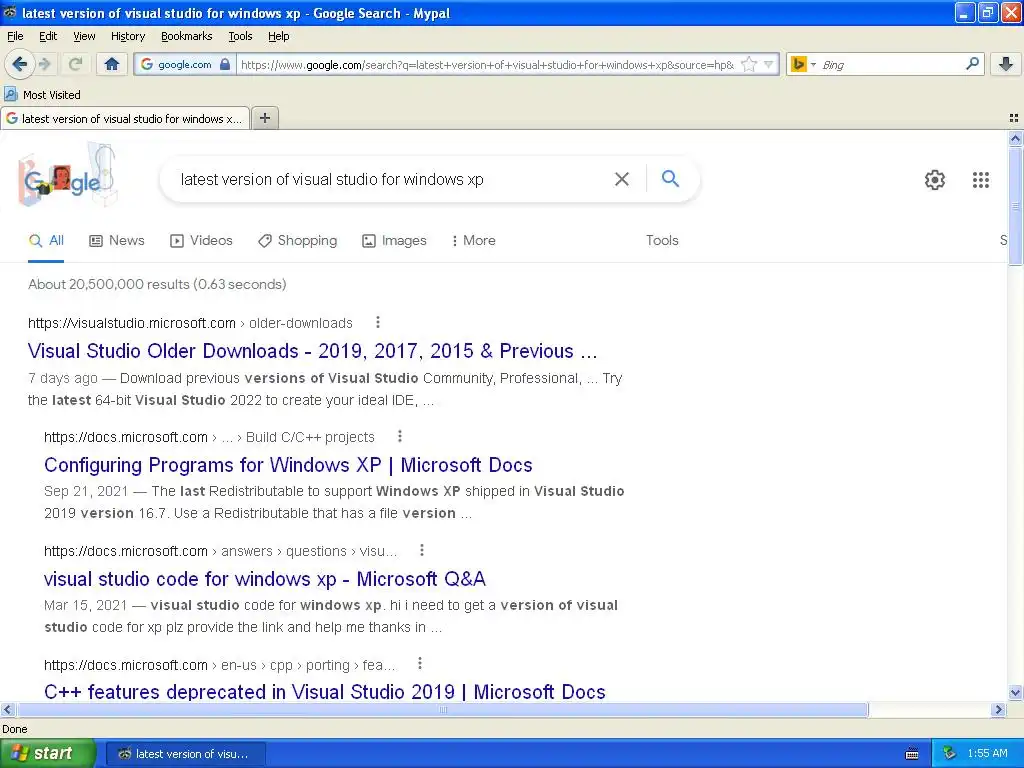Click vertical scrollbar up arrow

(x=1015, y=138)
